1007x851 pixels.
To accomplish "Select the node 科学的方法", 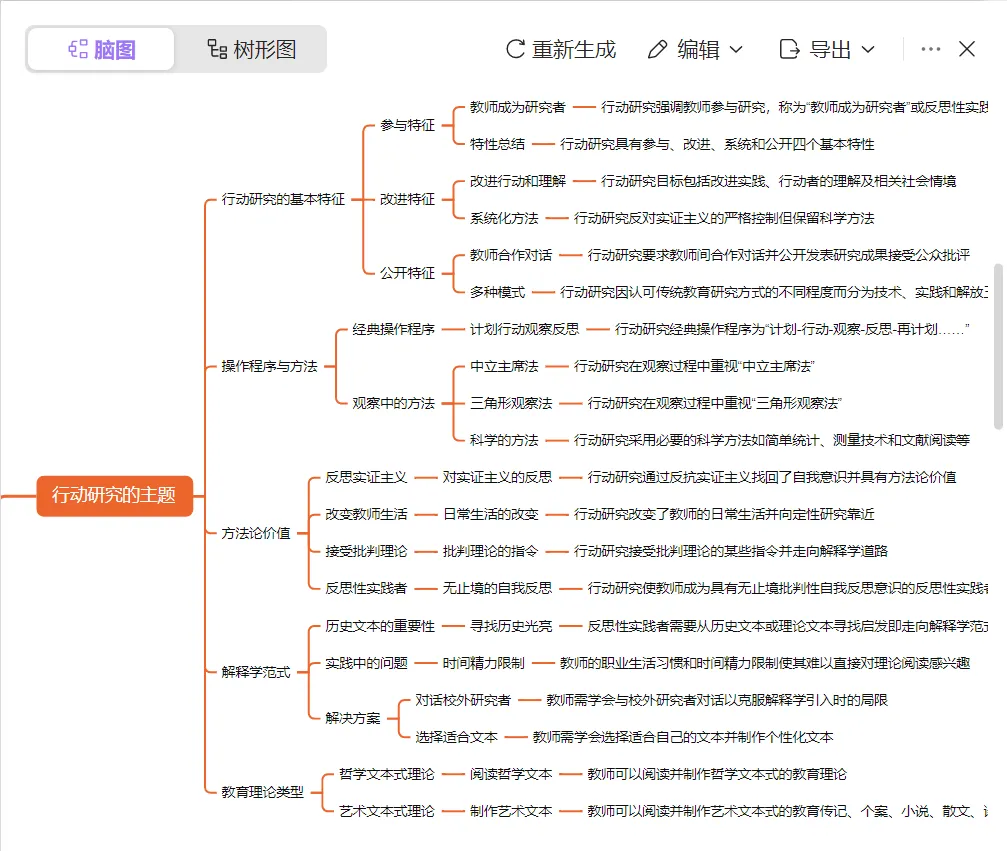I will point(504,441).
